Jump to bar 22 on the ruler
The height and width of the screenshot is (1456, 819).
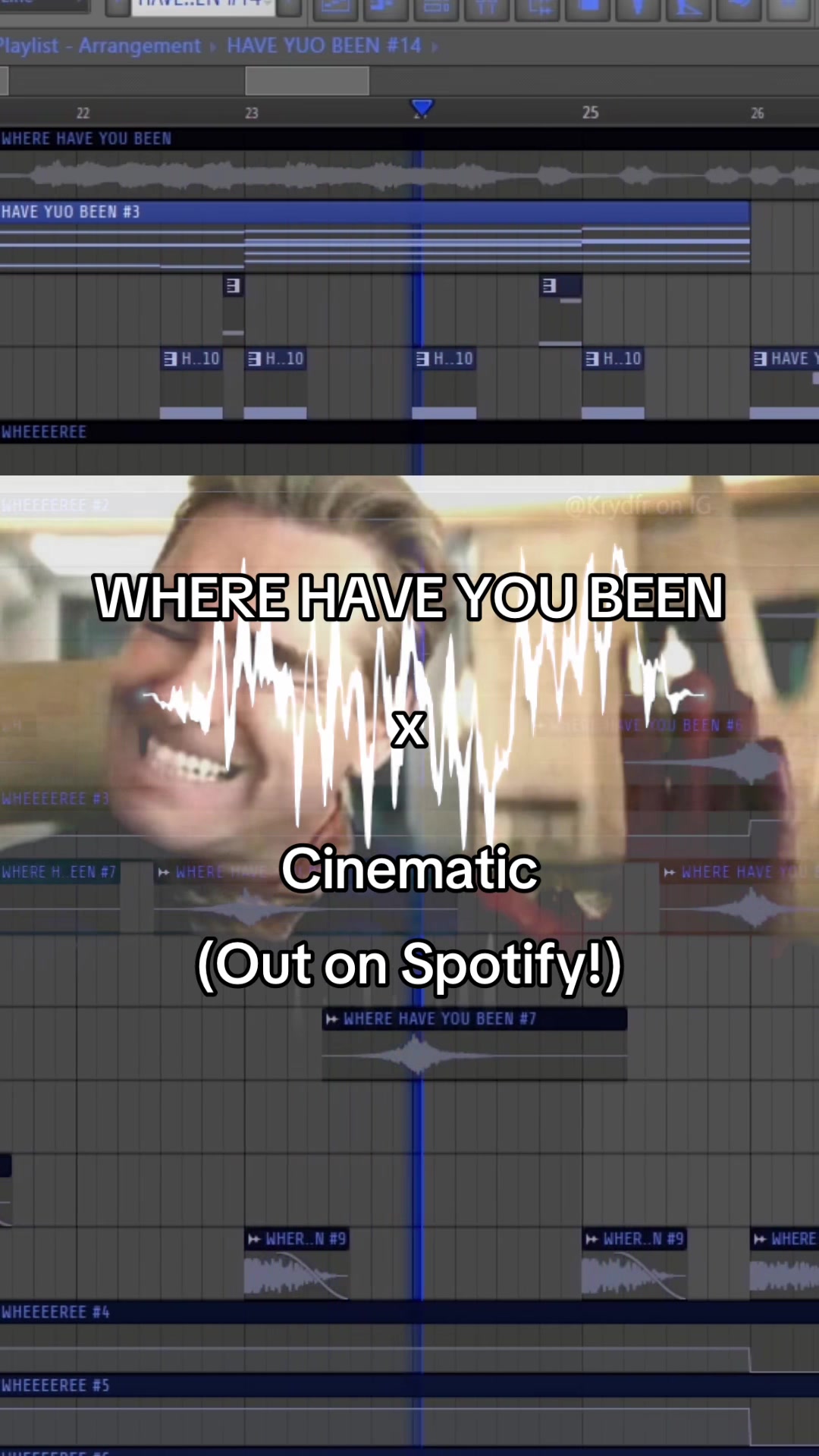tap(83, 113)
